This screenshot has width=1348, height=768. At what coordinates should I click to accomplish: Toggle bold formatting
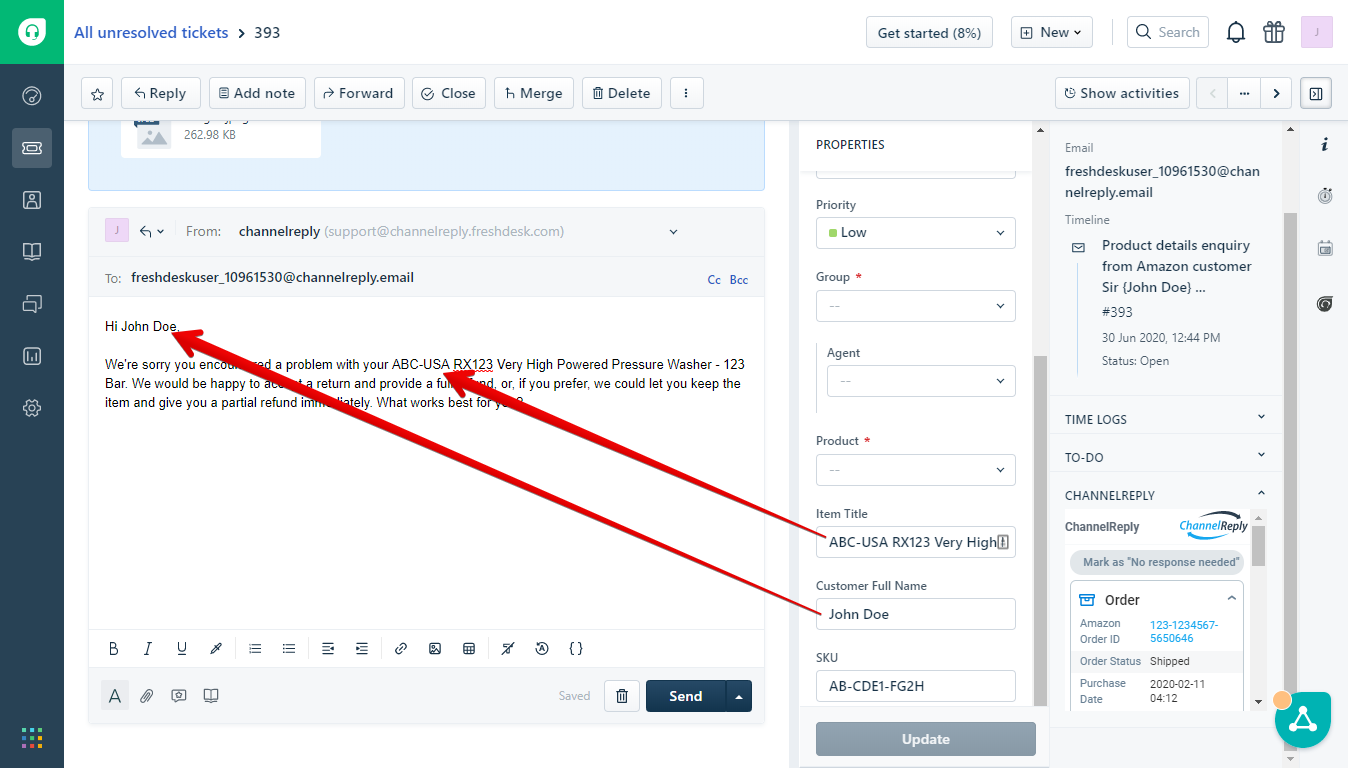click(114, 649)
